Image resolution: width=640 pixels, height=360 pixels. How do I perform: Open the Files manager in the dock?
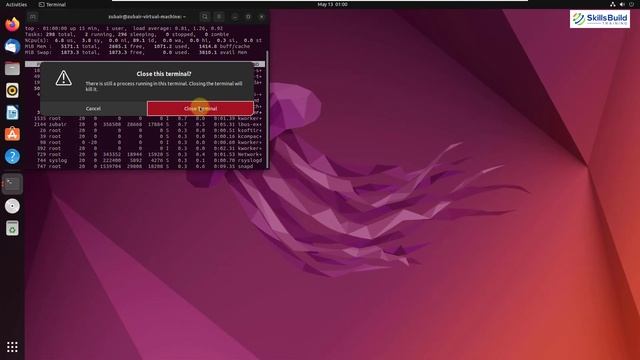click(12, 69)
